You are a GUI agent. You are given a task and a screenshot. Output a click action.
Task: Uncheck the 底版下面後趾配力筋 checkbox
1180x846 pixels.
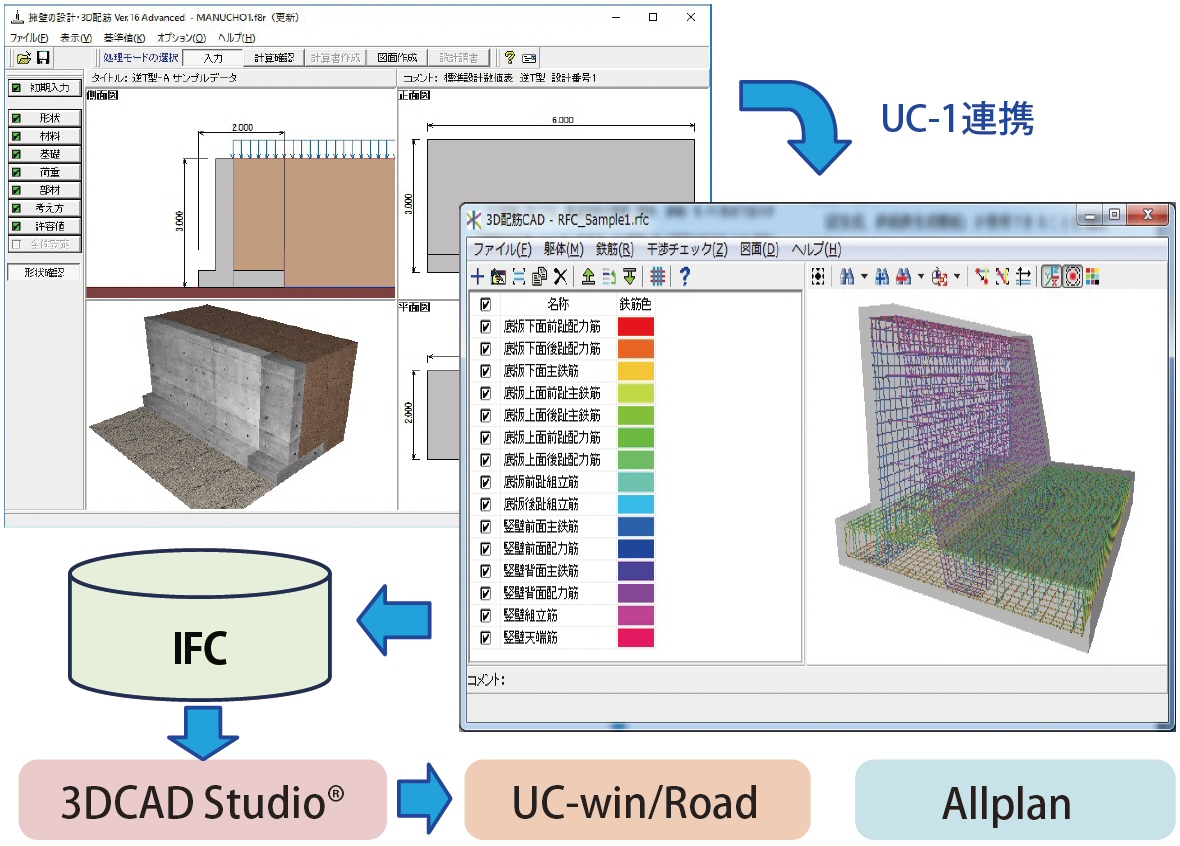click(485, 348)
